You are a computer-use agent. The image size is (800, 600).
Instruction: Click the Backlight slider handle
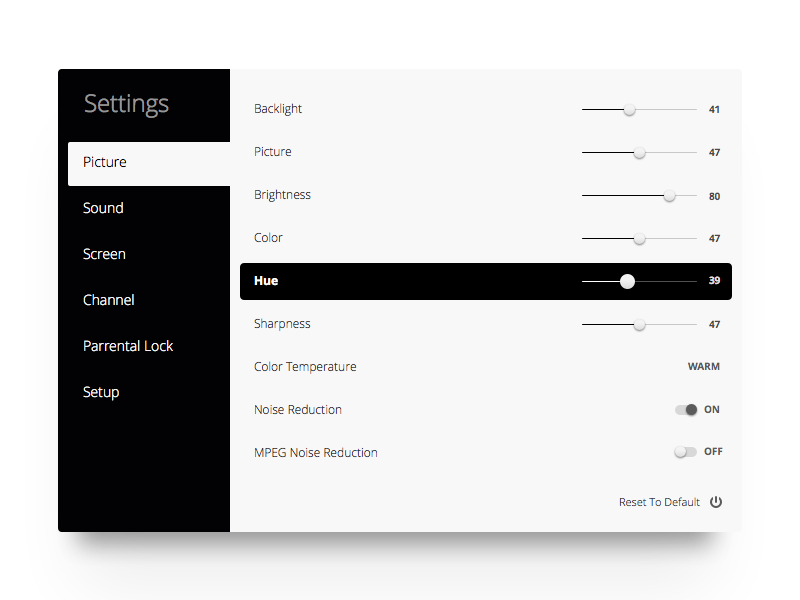point(630,110)
